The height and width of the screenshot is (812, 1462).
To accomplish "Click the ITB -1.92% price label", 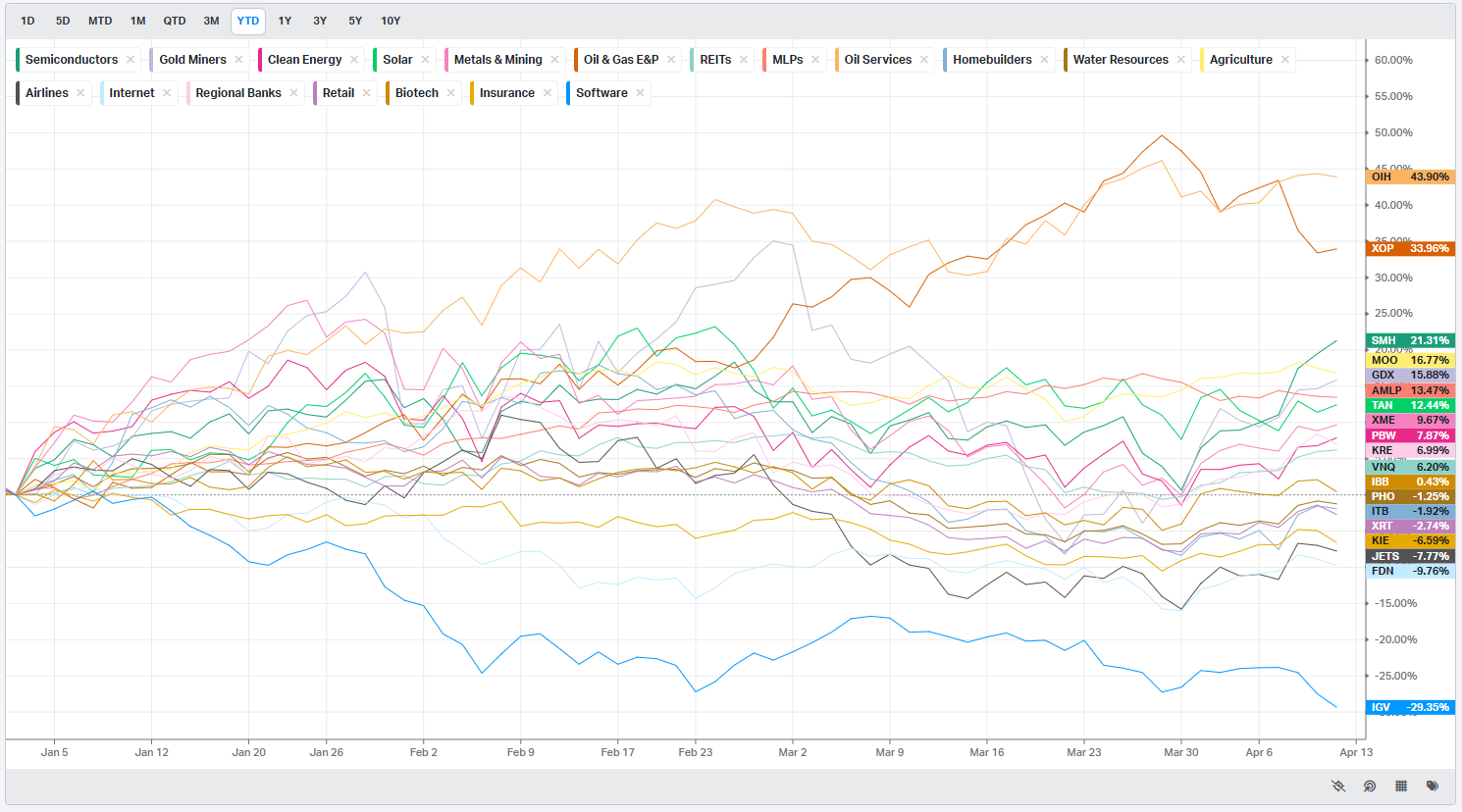I will [1410, 511].
